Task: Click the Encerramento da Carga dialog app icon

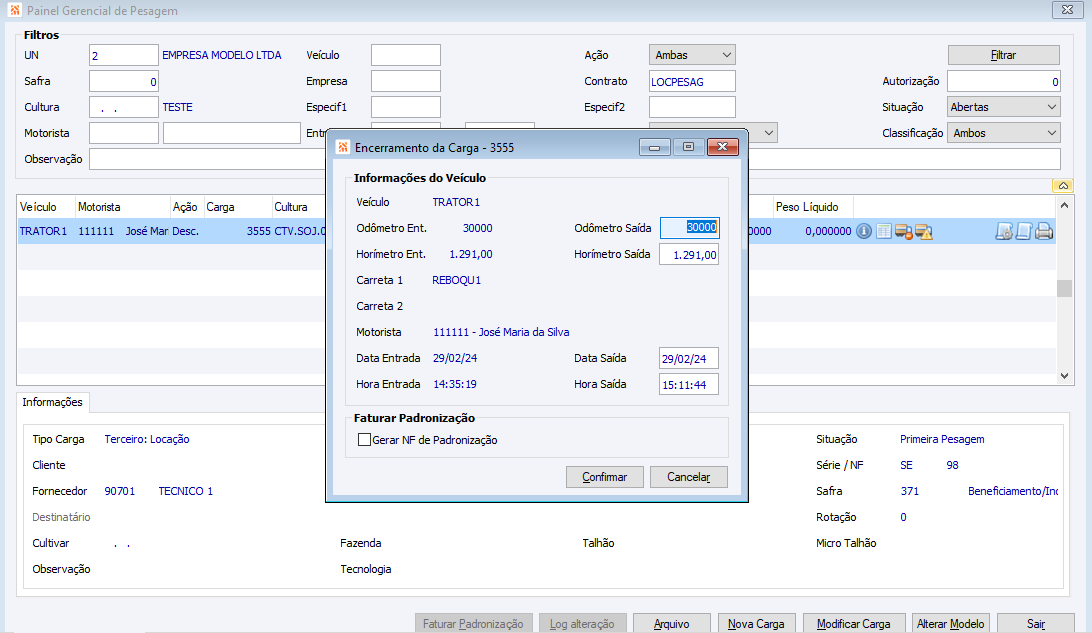Action: pos(343,147)
